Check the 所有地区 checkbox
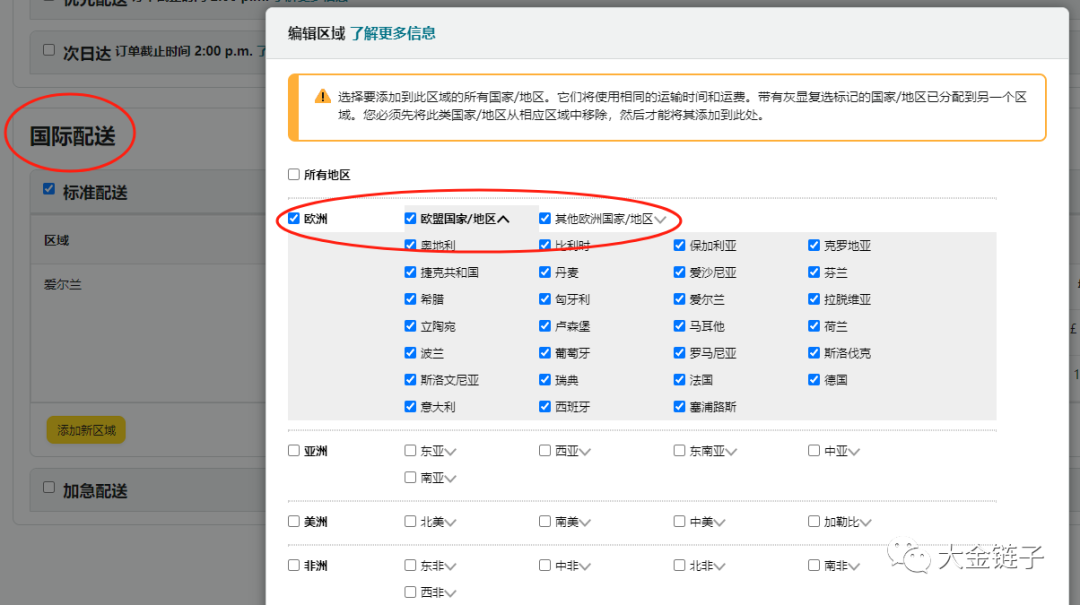 [x=293, y=173]
